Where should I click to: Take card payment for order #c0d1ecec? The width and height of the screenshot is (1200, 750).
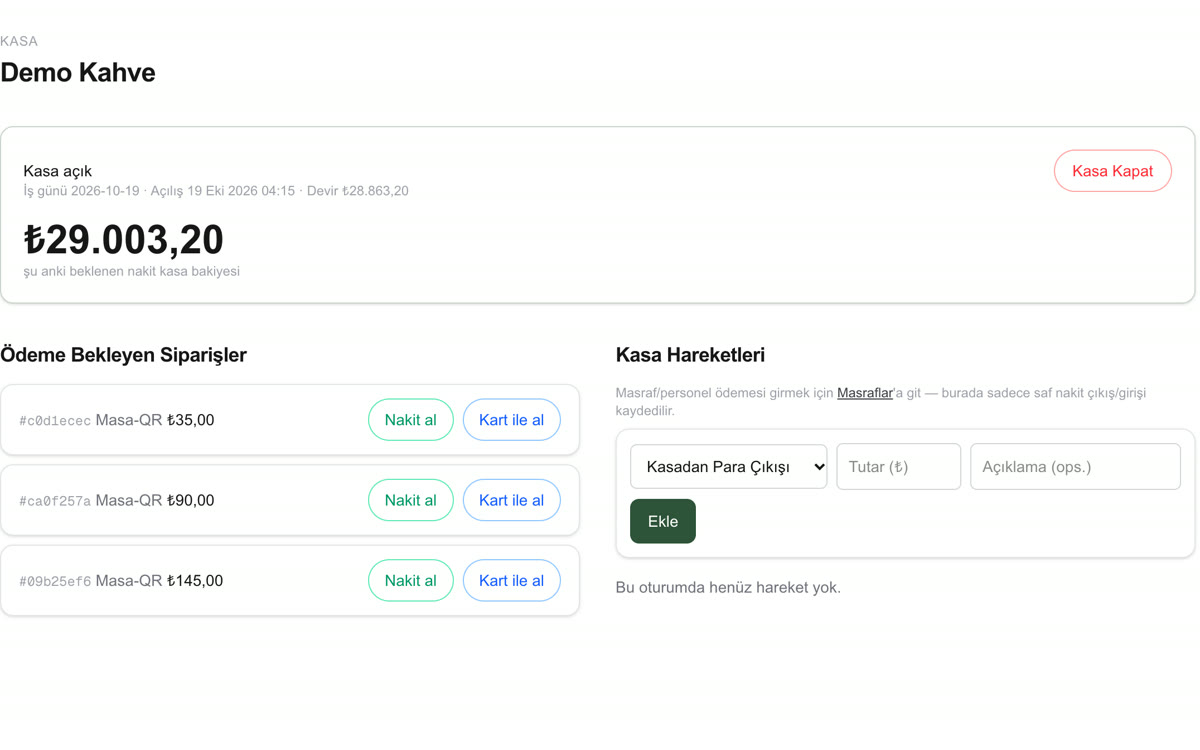[511, 420]
